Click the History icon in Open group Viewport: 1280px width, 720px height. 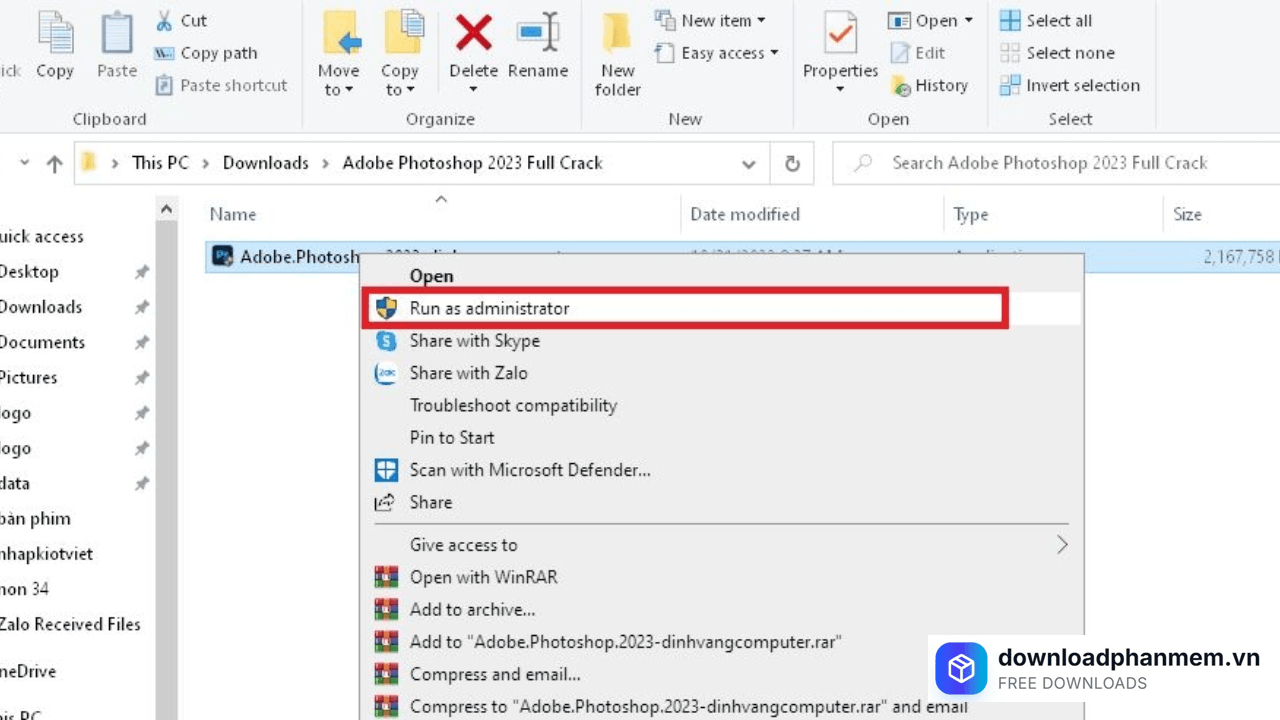(x=901, y=86)
